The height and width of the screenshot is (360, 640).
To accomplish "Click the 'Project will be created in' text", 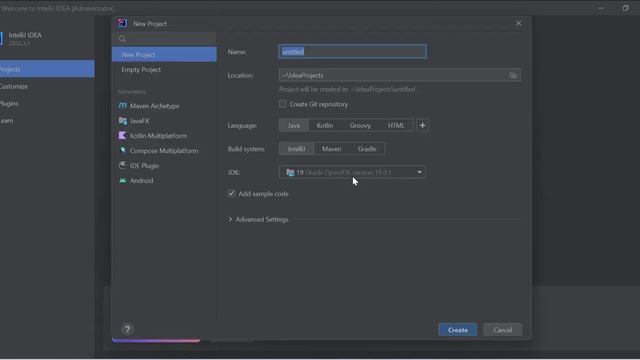I will (x=347, y=89).
